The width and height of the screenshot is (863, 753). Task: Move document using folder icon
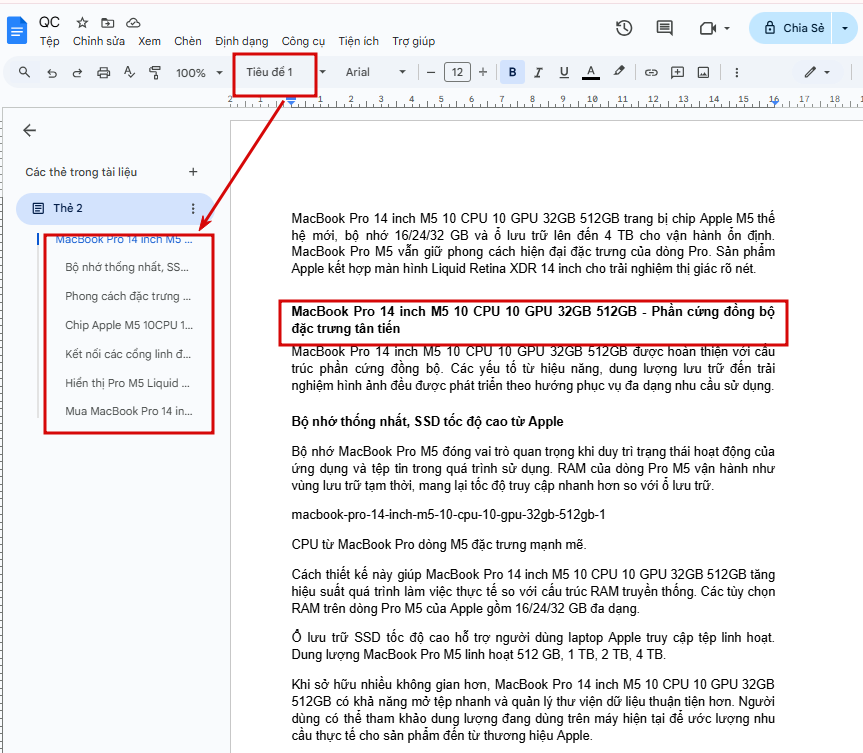pyautogui.click(x=107, y=23)
